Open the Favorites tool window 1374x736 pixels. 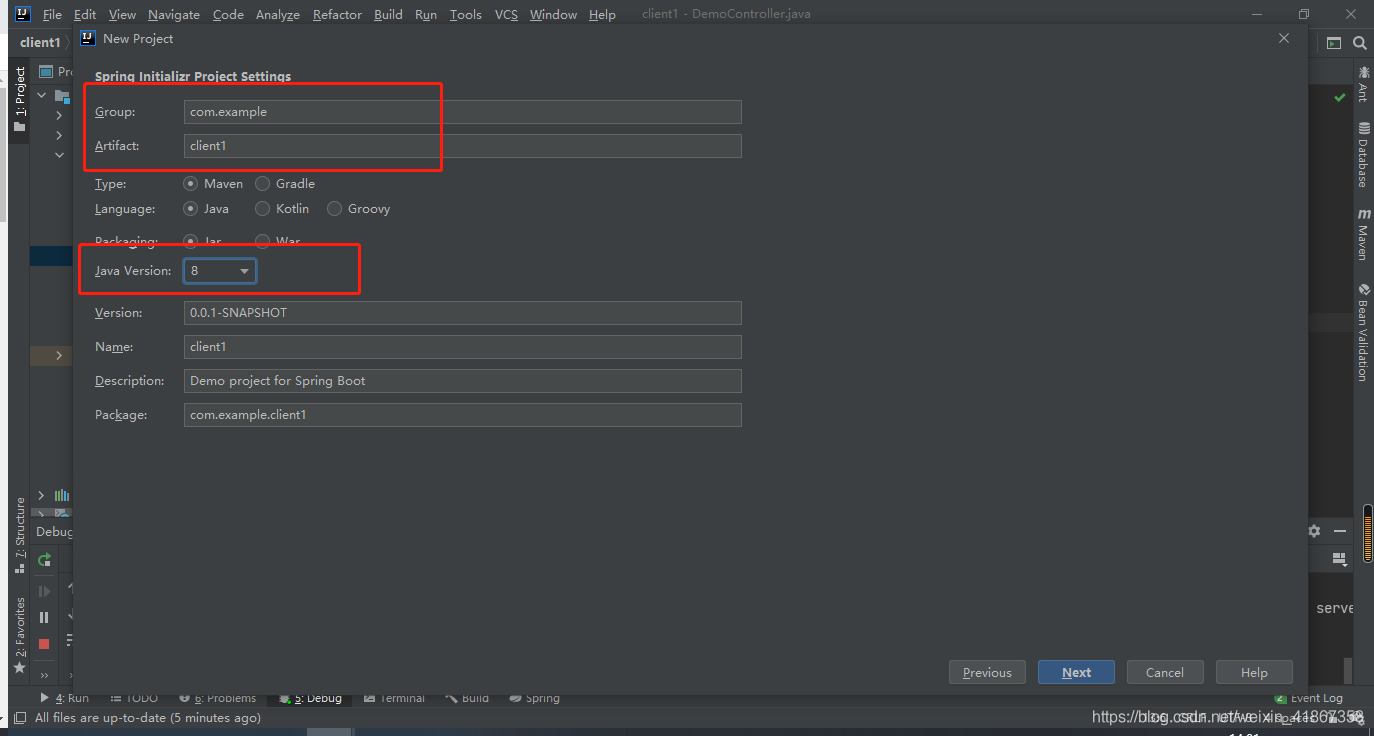20,635
